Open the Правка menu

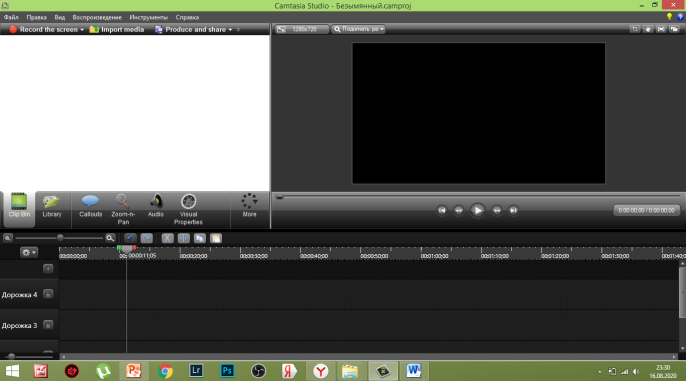pyautogui.click(x=36, y=17)
